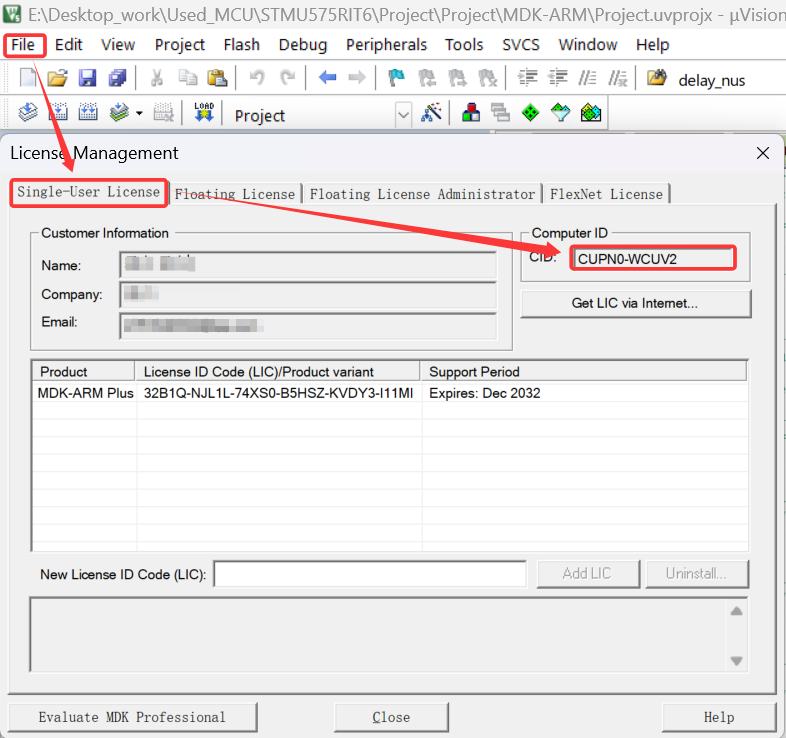Viewport: 786px width, 738px height.
Task: Open the Debug menu
Action: point(303,45)
